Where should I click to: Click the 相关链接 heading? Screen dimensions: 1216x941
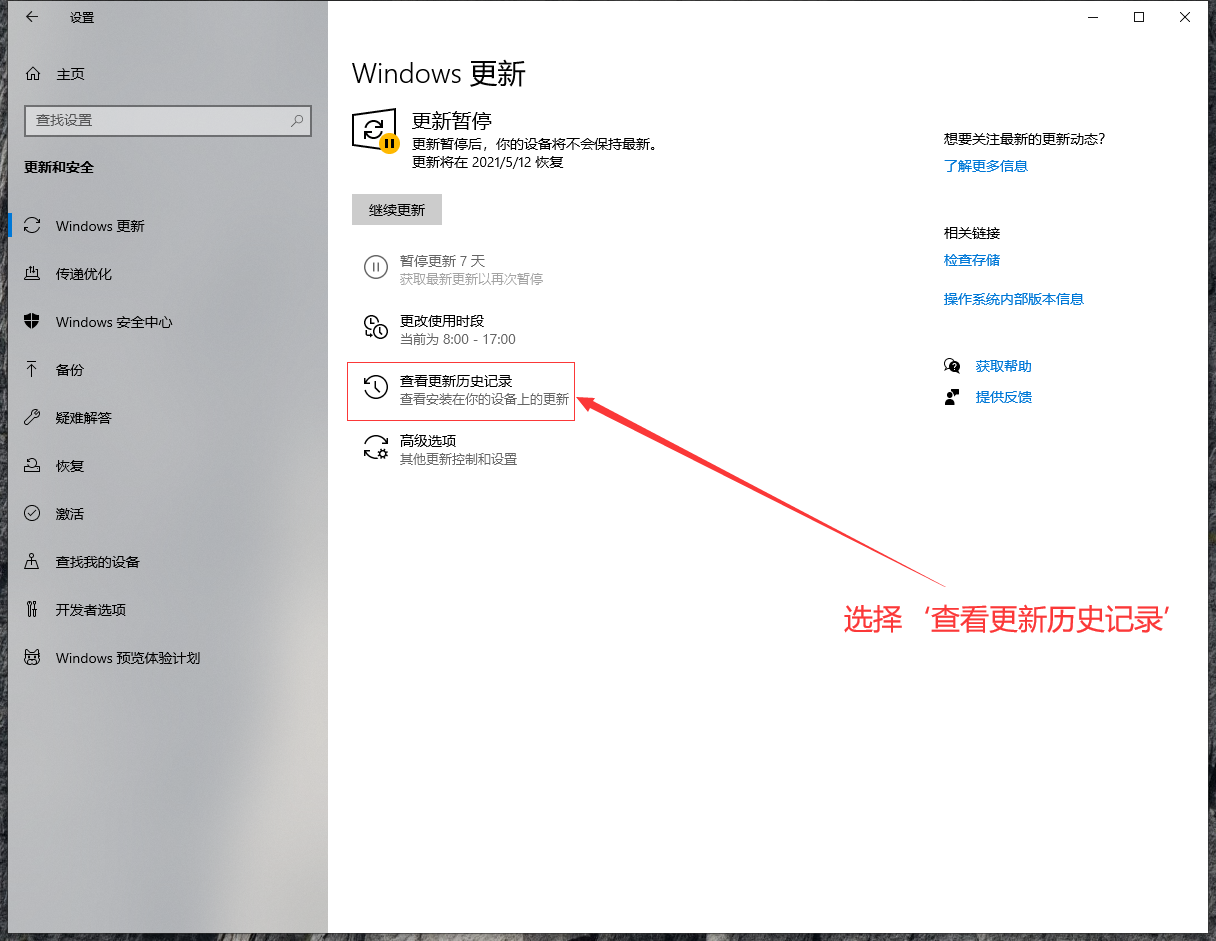tap(972, 233)
